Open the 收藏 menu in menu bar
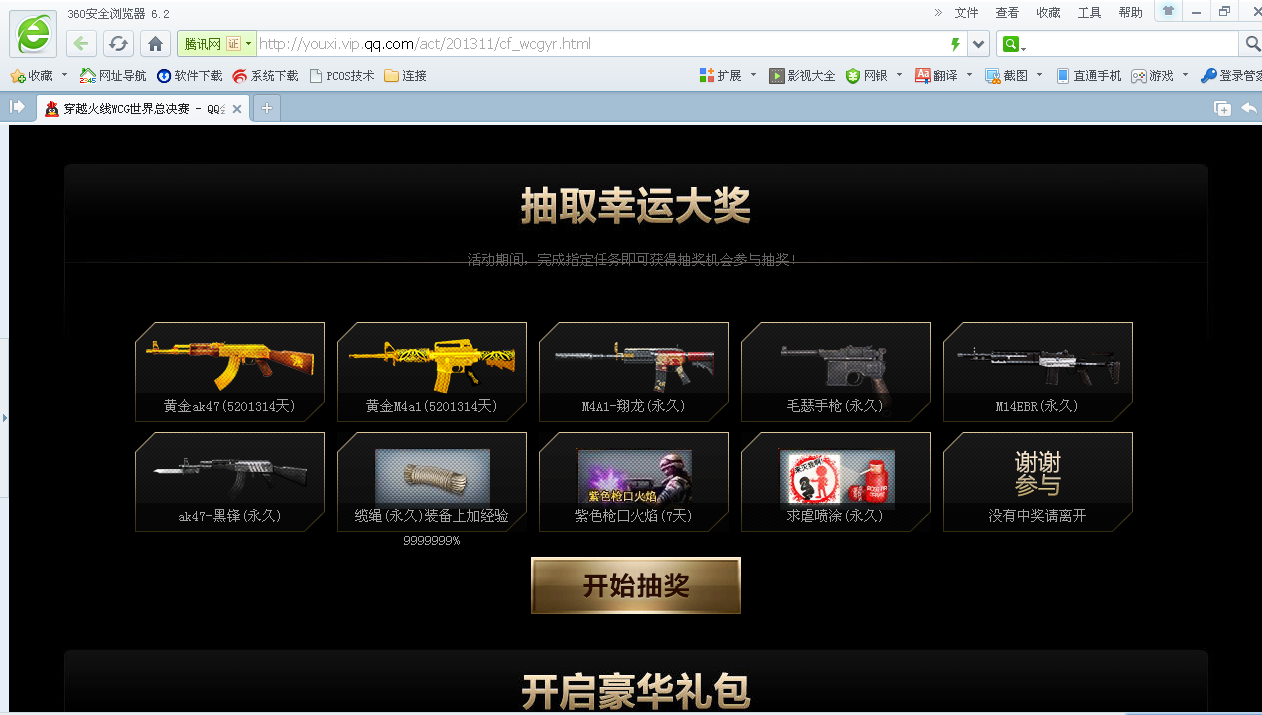 pyautogui.click(x=1048, y=13)
